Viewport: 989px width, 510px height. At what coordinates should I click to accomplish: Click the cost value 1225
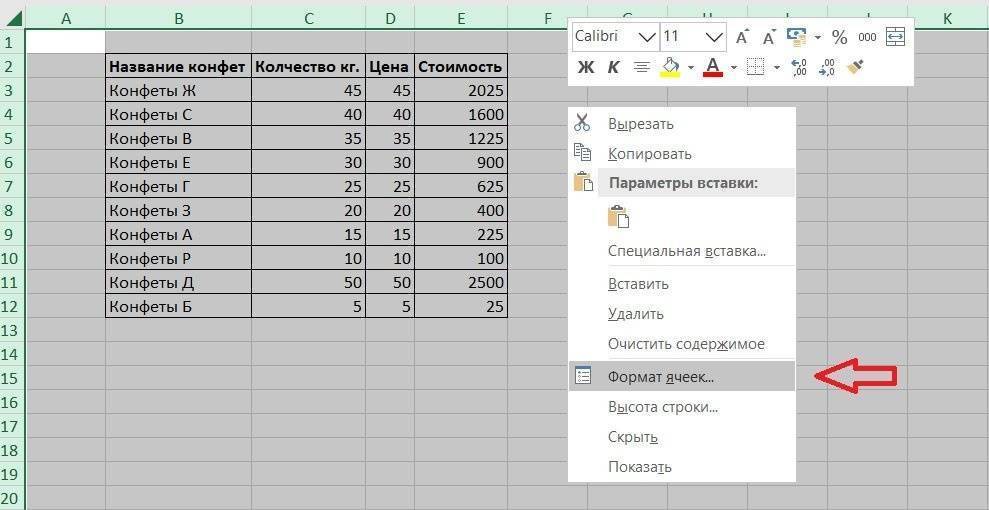click(461, 139)
